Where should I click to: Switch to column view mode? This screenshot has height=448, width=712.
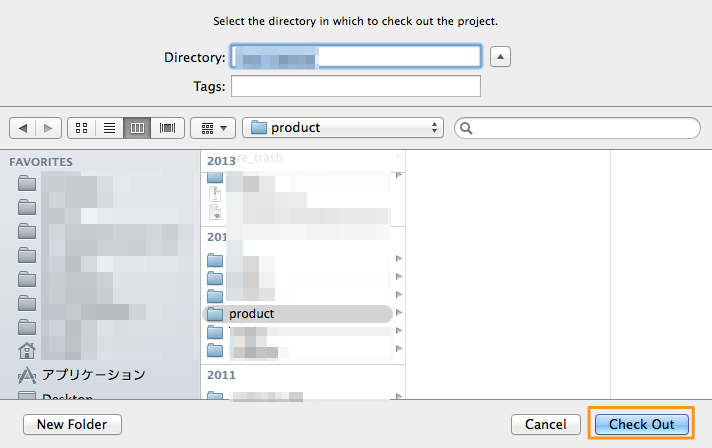[x=138, y=128]
